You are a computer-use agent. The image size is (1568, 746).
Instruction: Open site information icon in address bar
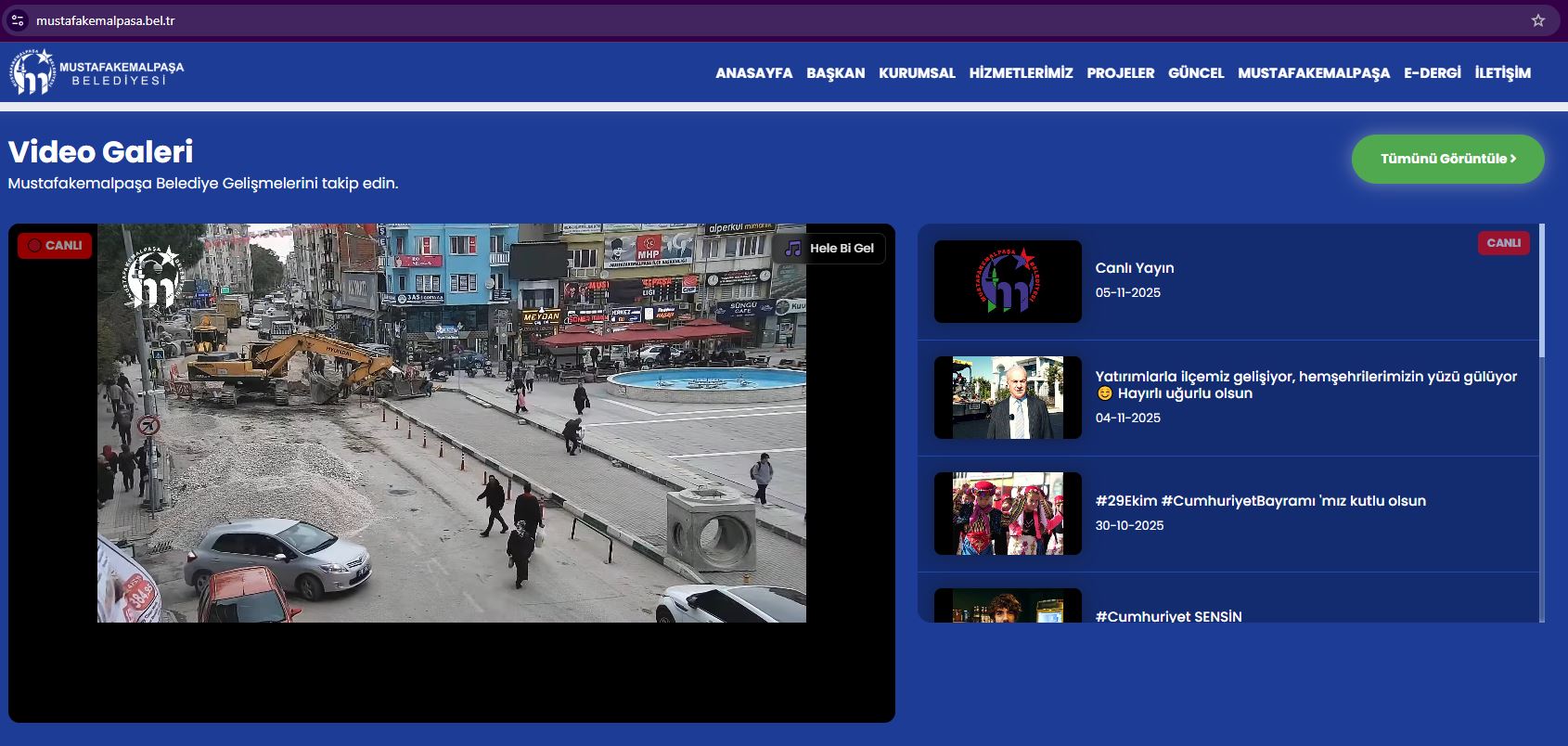(x=18, y=20)
